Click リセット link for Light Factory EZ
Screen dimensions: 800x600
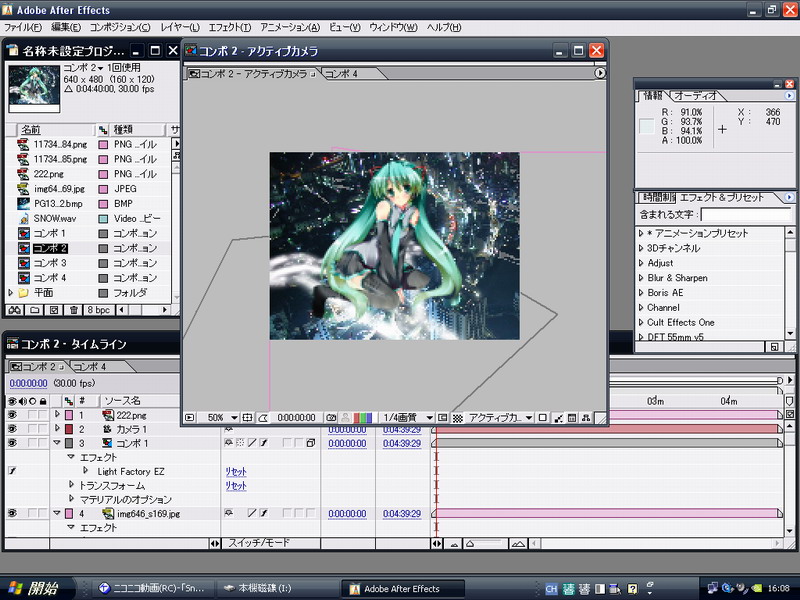(236, 471)
